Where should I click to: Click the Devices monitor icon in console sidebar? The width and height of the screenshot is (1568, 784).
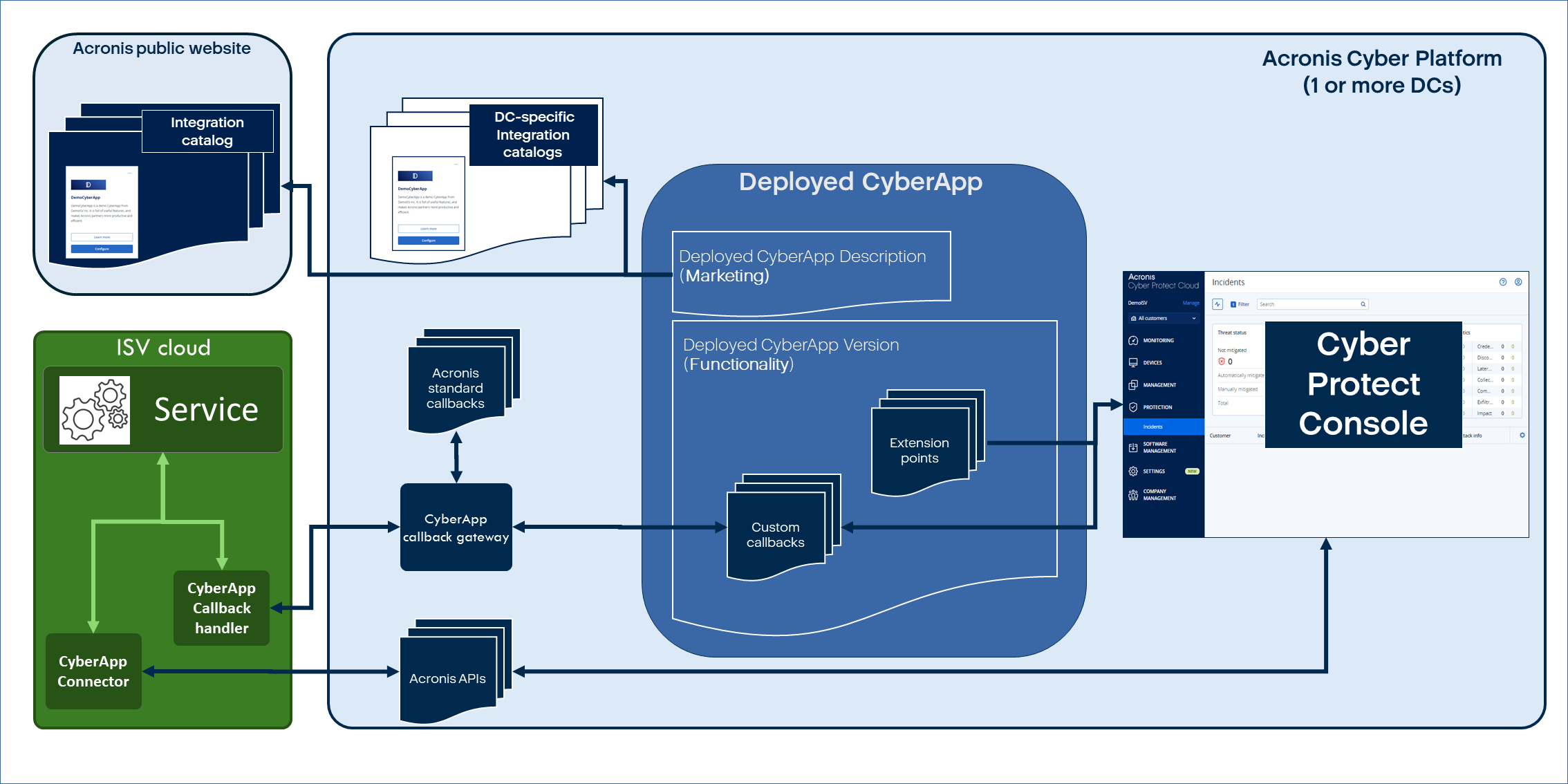click(x=1133, y=362)
